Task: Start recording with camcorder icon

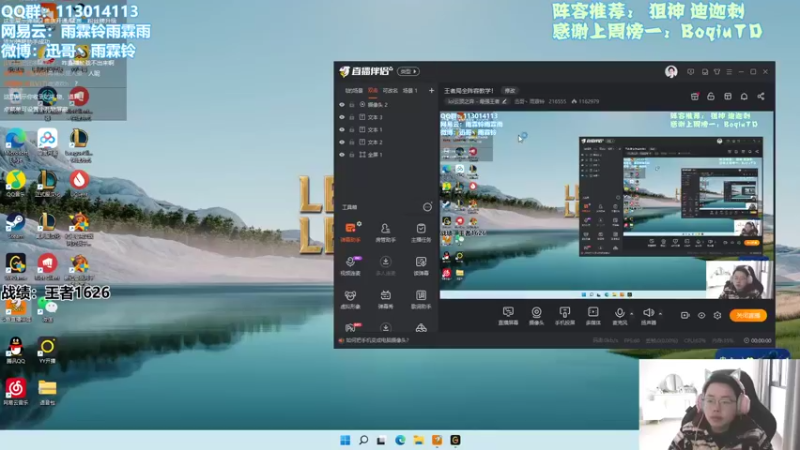Action: coord(685,315)
